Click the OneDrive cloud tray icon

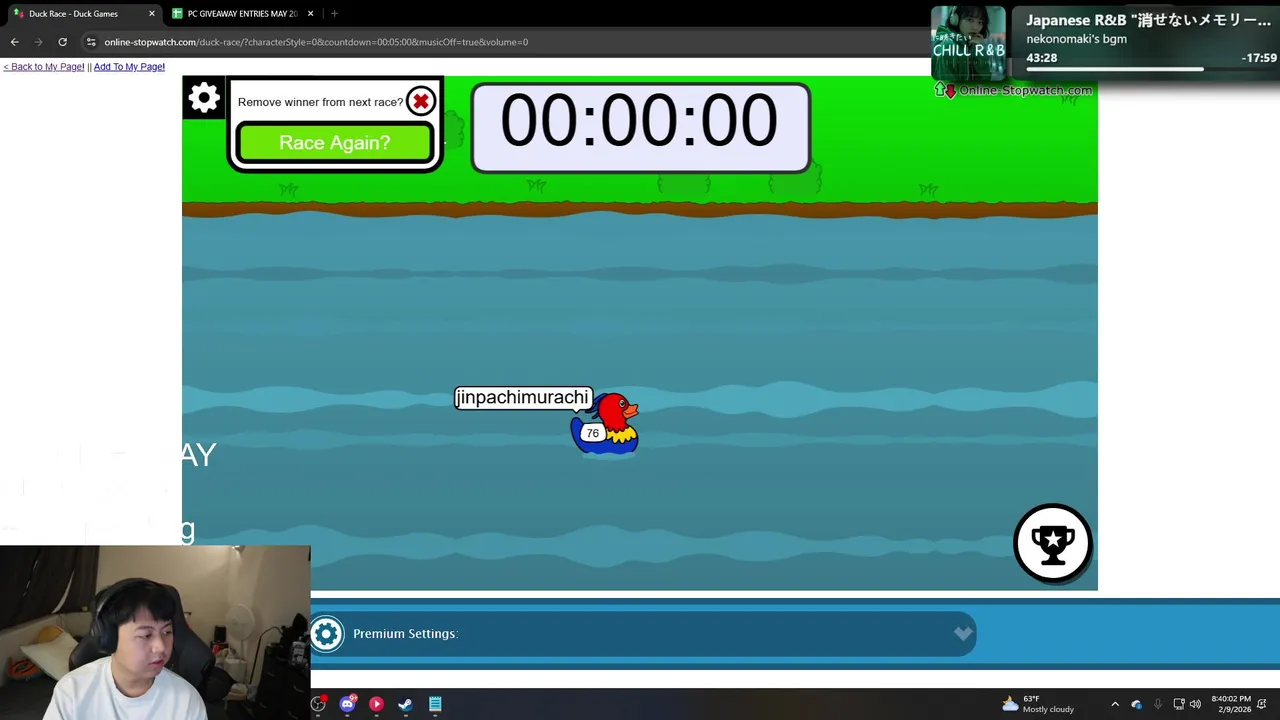[x=1136, y=704]
